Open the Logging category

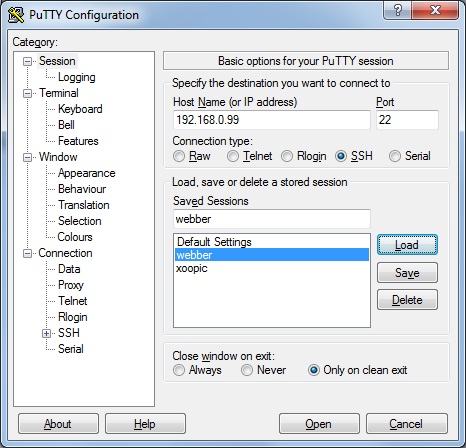pos(77,77)
